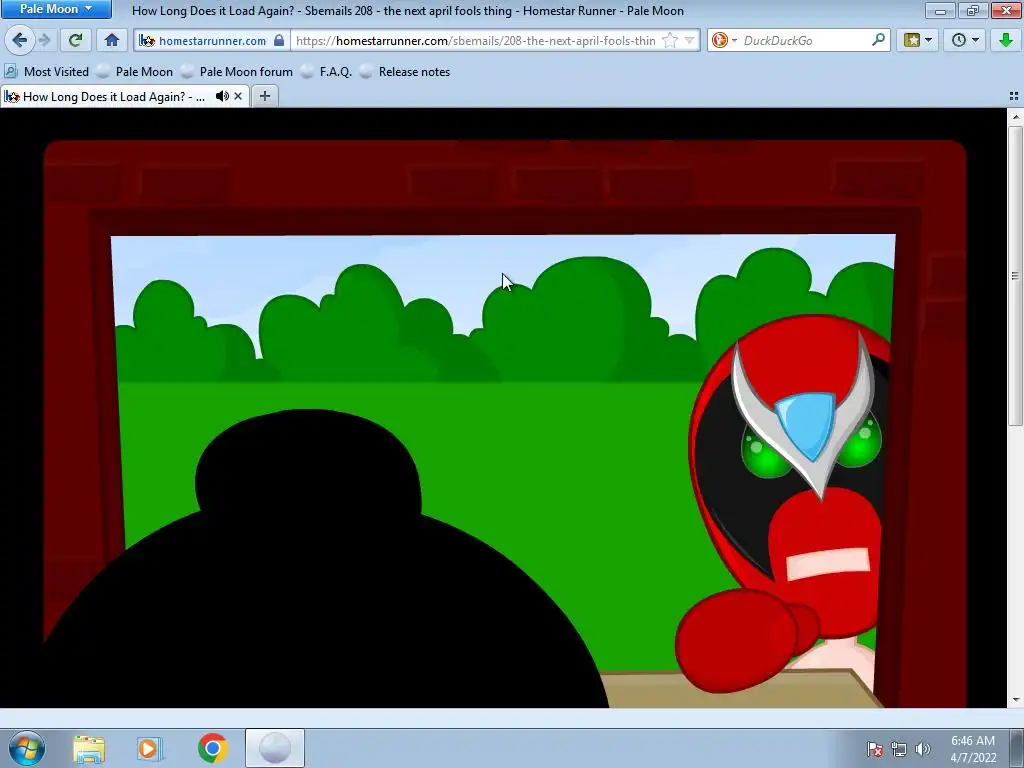Open the Most Visited bookmarks folder
This screenshot has height=768, width=1024.
[x=47, y=72]
